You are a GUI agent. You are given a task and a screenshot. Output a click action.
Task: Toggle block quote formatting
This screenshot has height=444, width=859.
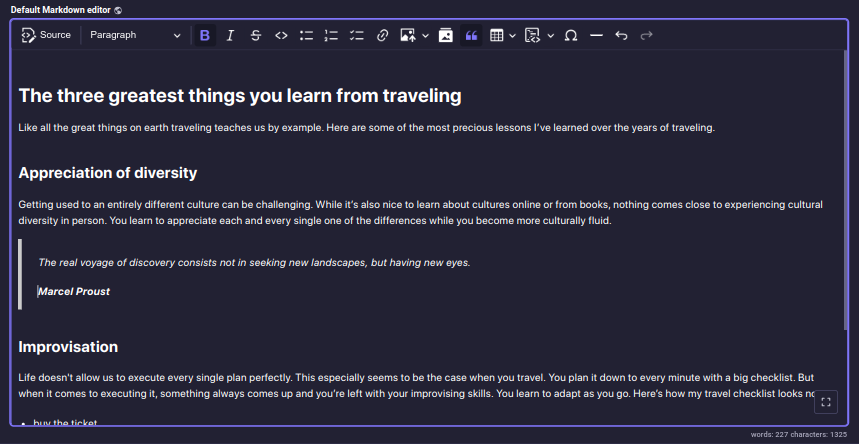click(471, 35)
